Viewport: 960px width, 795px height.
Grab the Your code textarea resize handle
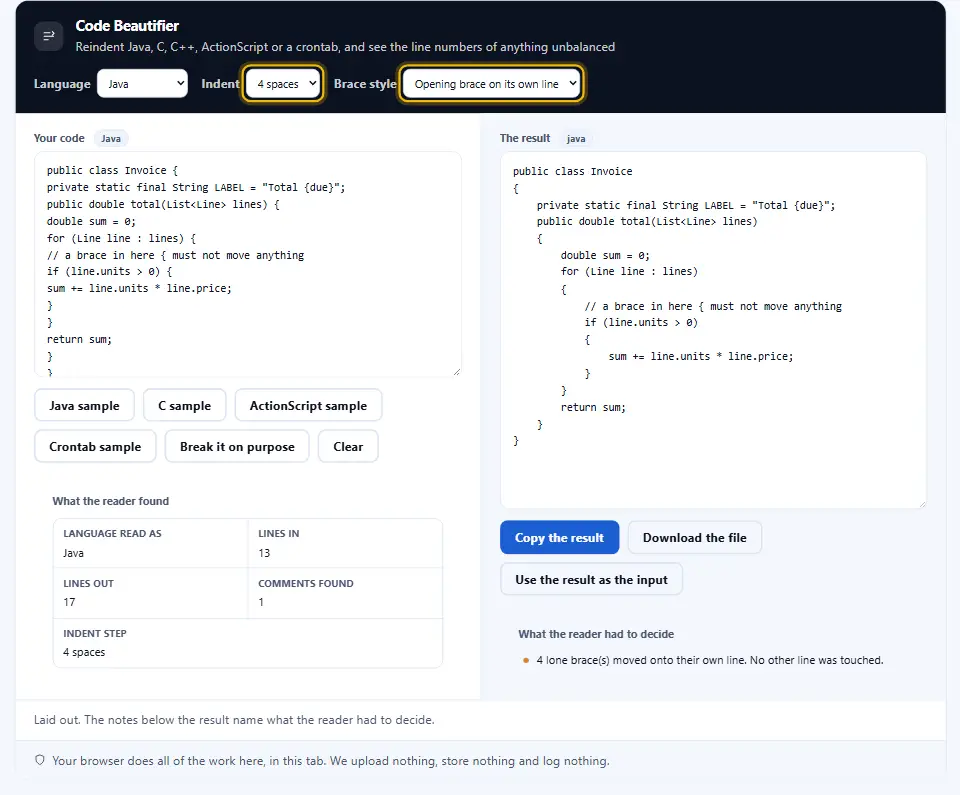click(457, 372)
